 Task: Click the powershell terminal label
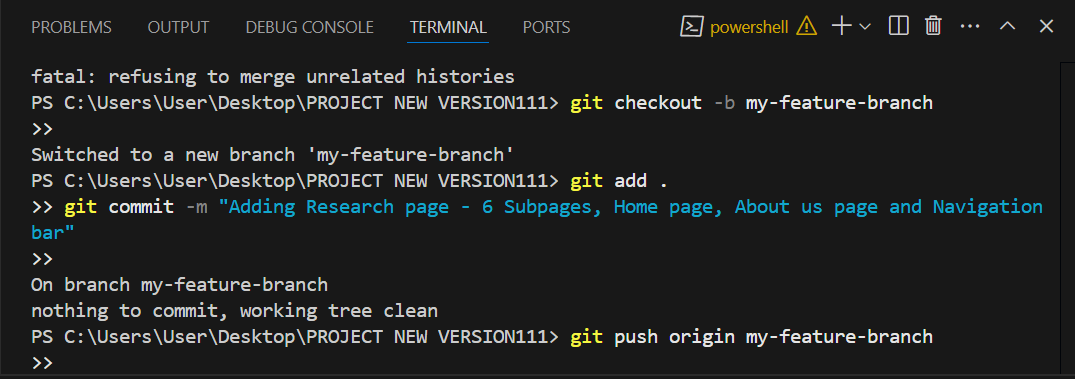click(x=749, y=27)
